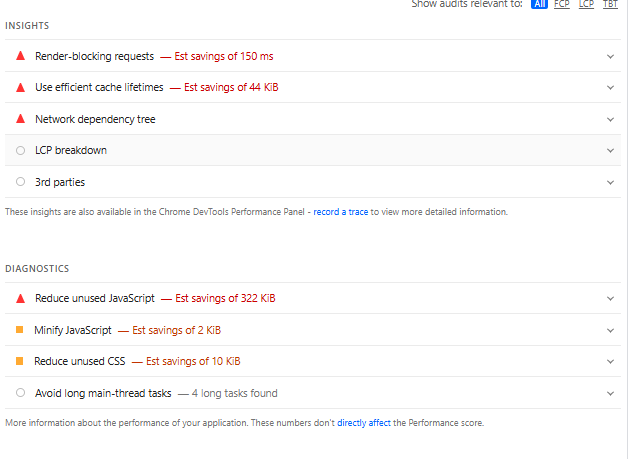637x459 pixels.
Task: Click the '3rd parties' title
Action: (60, 182)
